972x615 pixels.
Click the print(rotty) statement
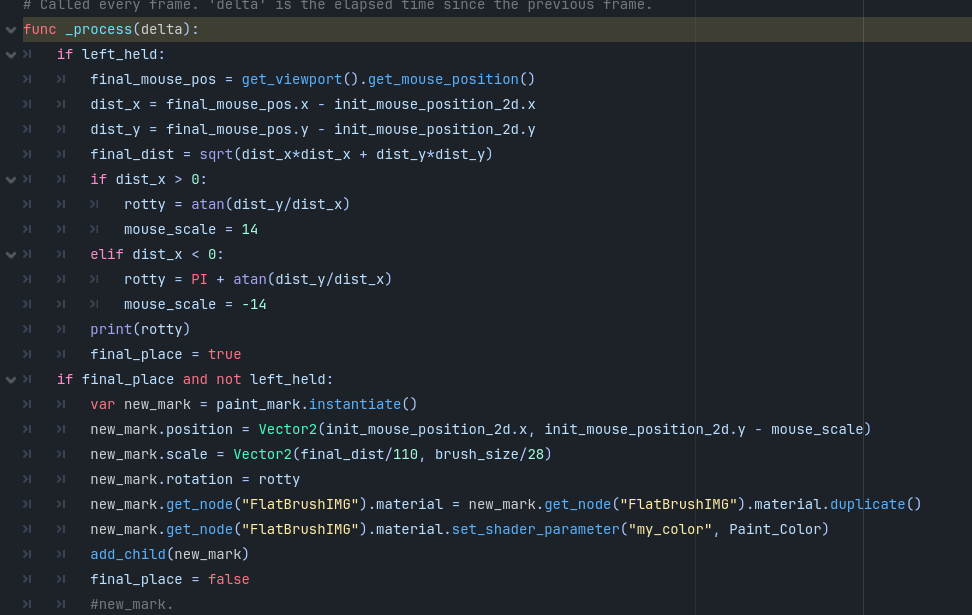pos(140,329)
